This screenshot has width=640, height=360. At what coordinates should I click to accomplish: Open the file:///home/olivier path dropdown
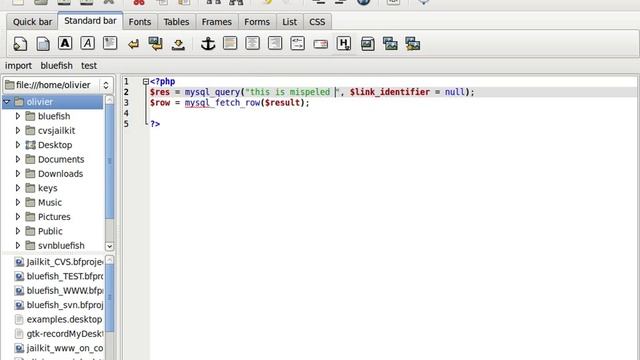pyautogui.click(x=58, y=85)
